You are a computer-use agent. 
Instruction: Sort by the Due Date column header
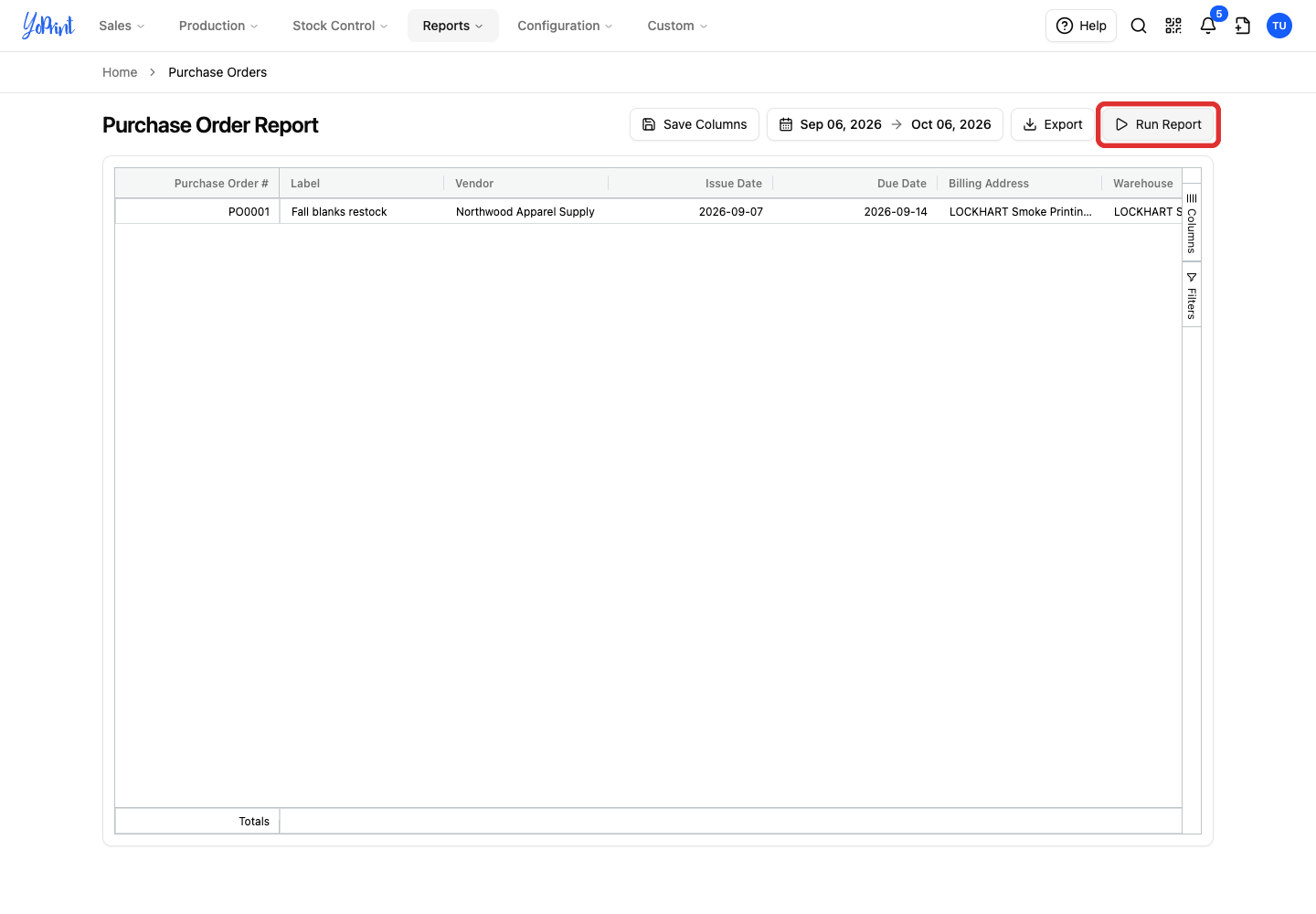pos(855,184)
